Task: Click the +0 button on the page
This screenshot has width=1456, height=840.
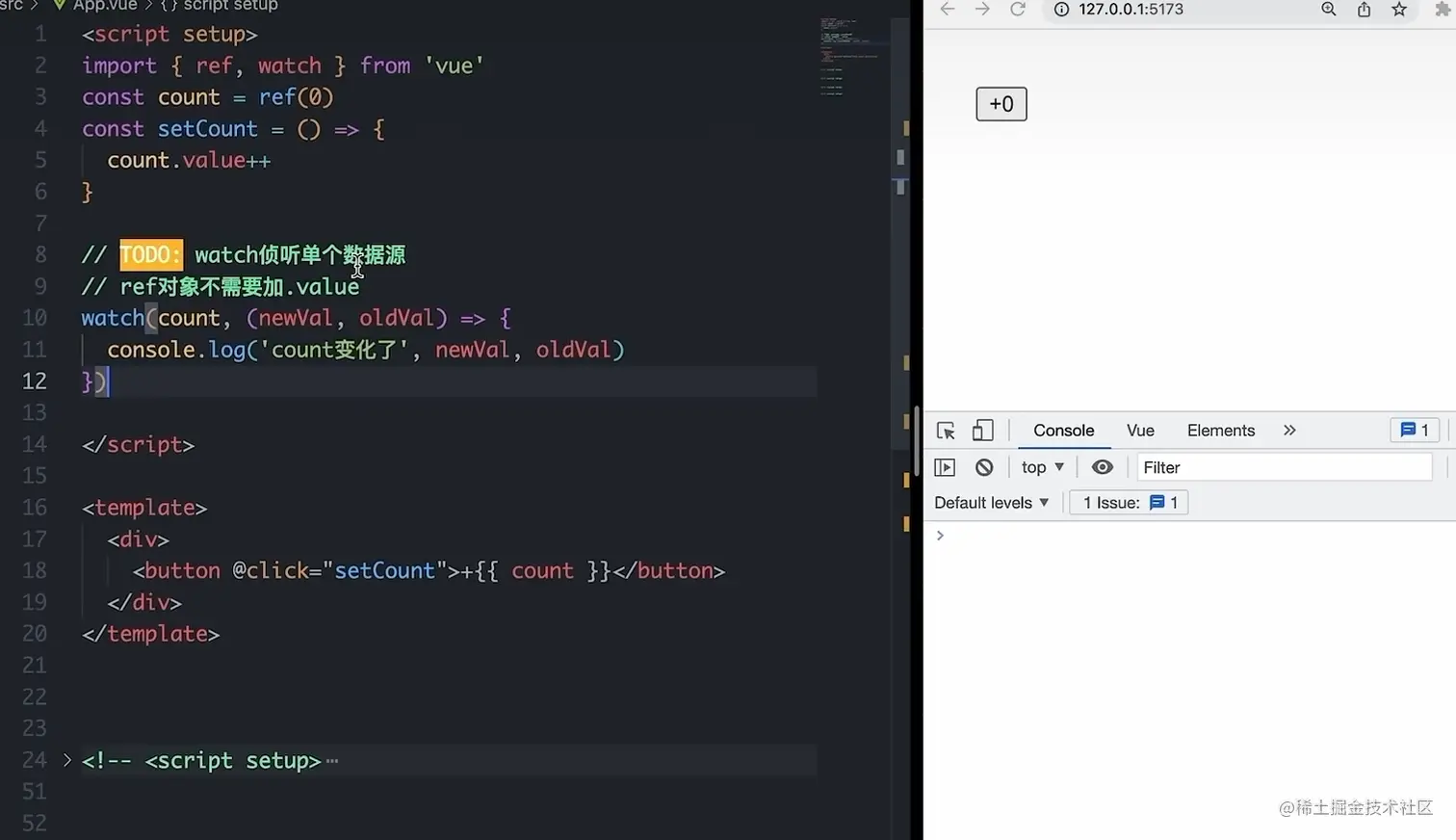Action: [x=1001, y=104]
